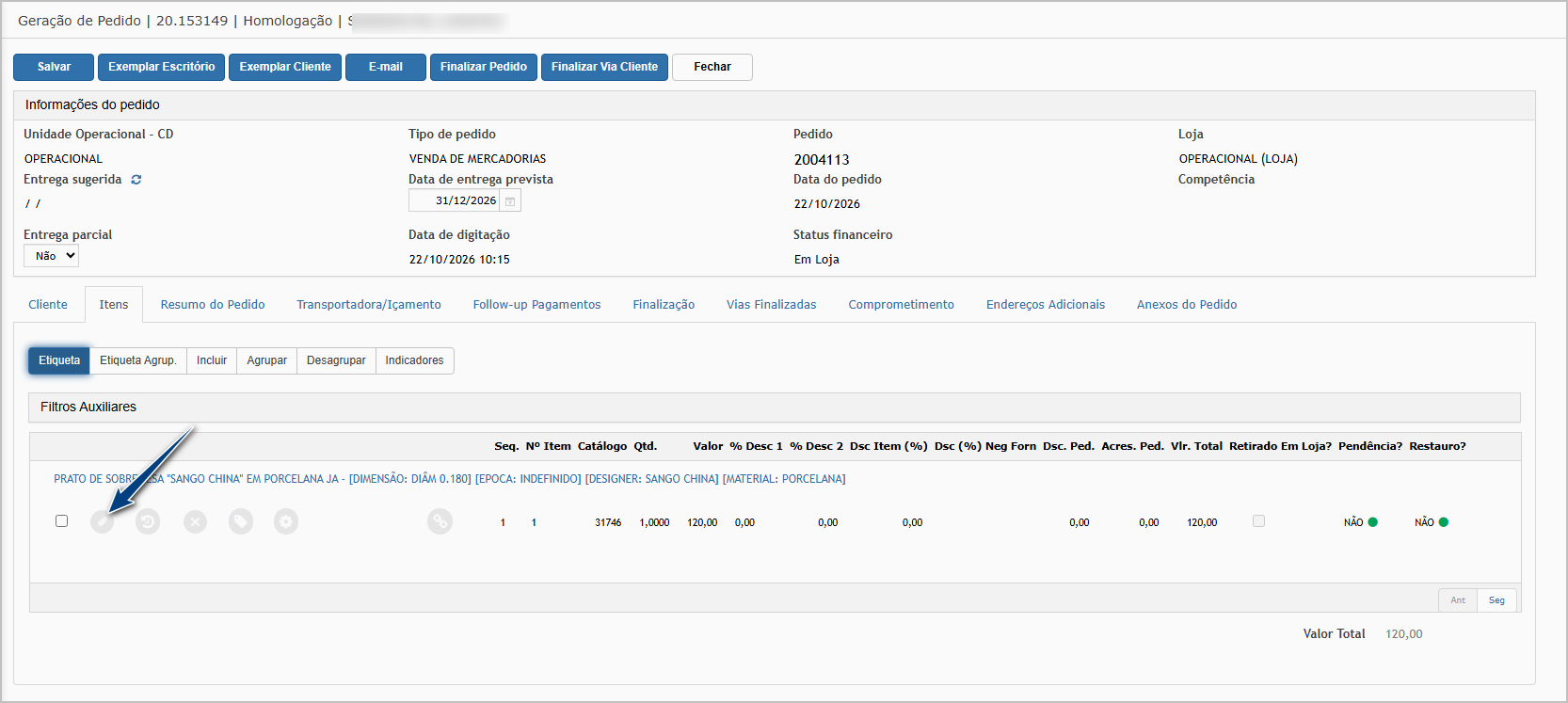
Task: Close the order with Fechar button
Action: (x=712, y=67)
